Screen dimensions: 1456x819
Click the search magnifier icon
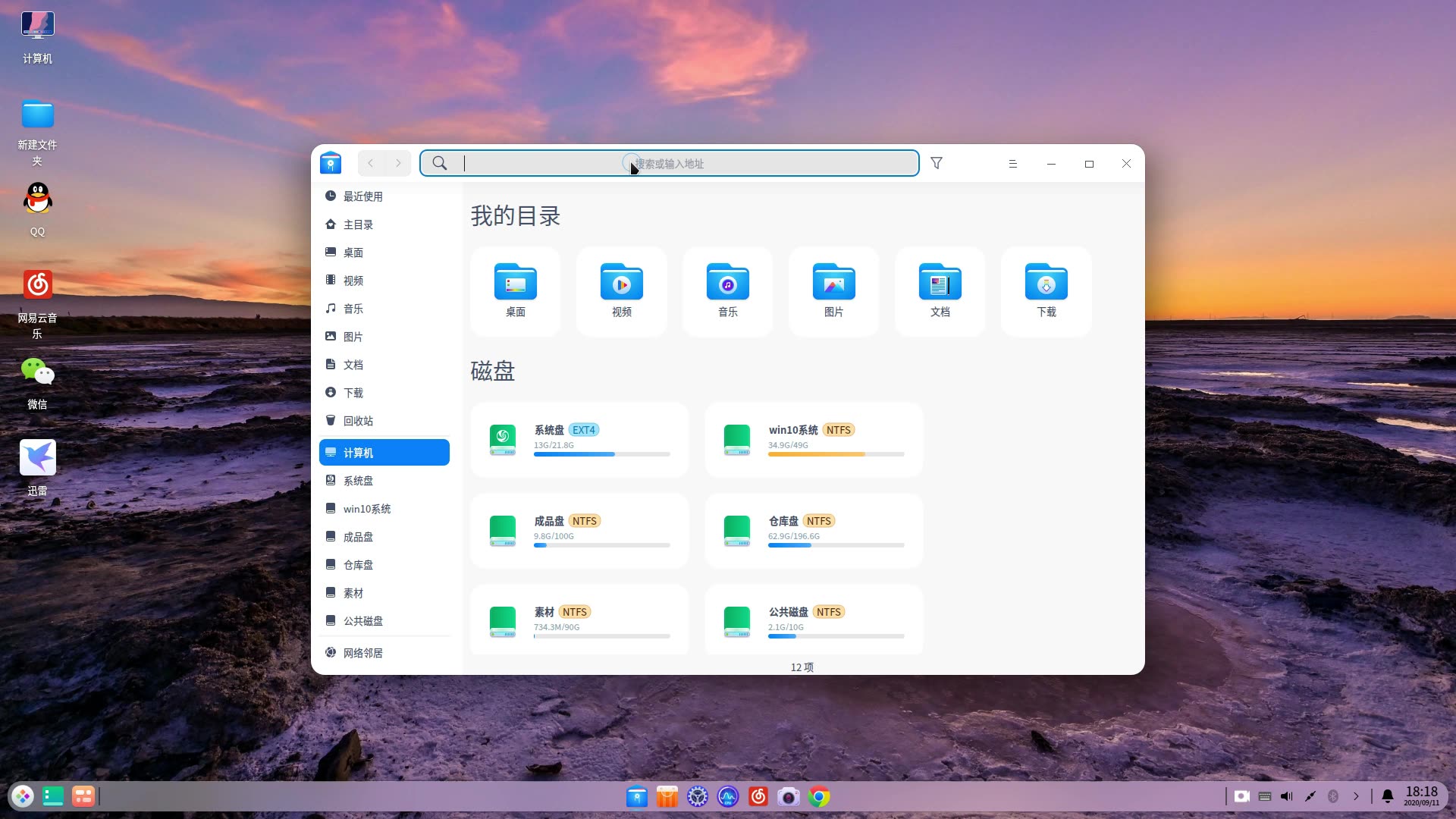[440, 163]
